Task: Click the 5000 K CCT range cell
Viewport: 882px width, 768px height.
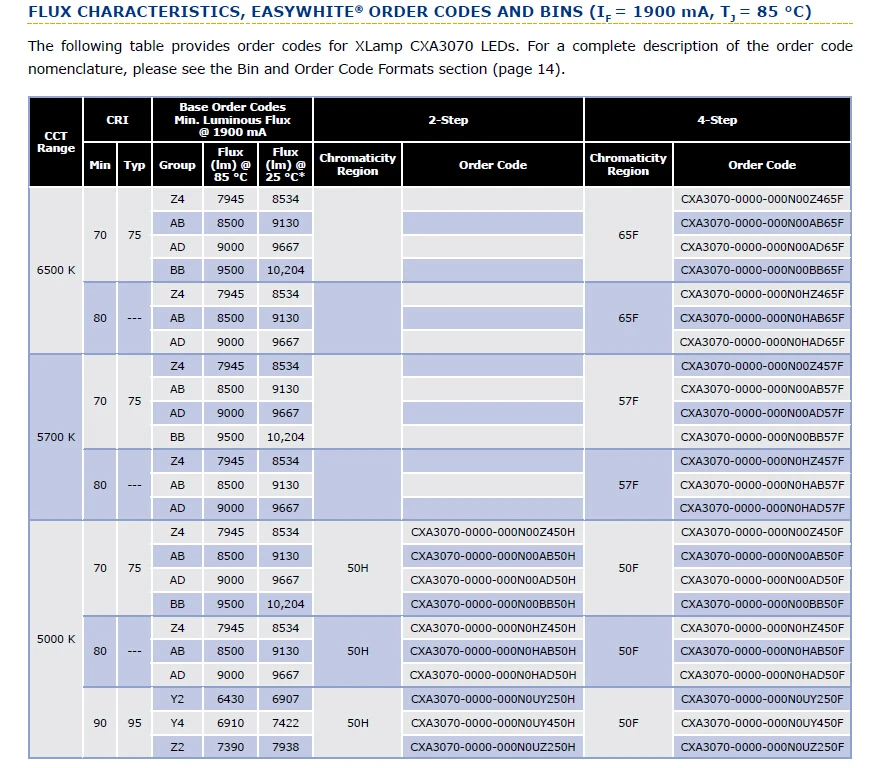Action: (x=56, y=639)
